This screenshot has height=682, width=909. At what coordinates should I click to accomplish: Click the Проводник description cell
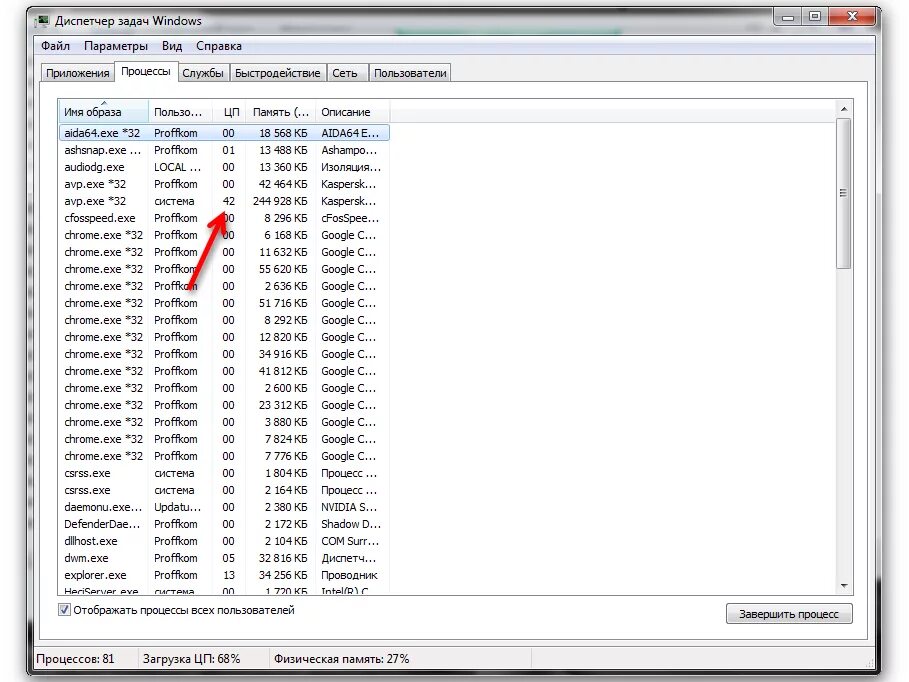pyautogui.click(x=349, y=575)
